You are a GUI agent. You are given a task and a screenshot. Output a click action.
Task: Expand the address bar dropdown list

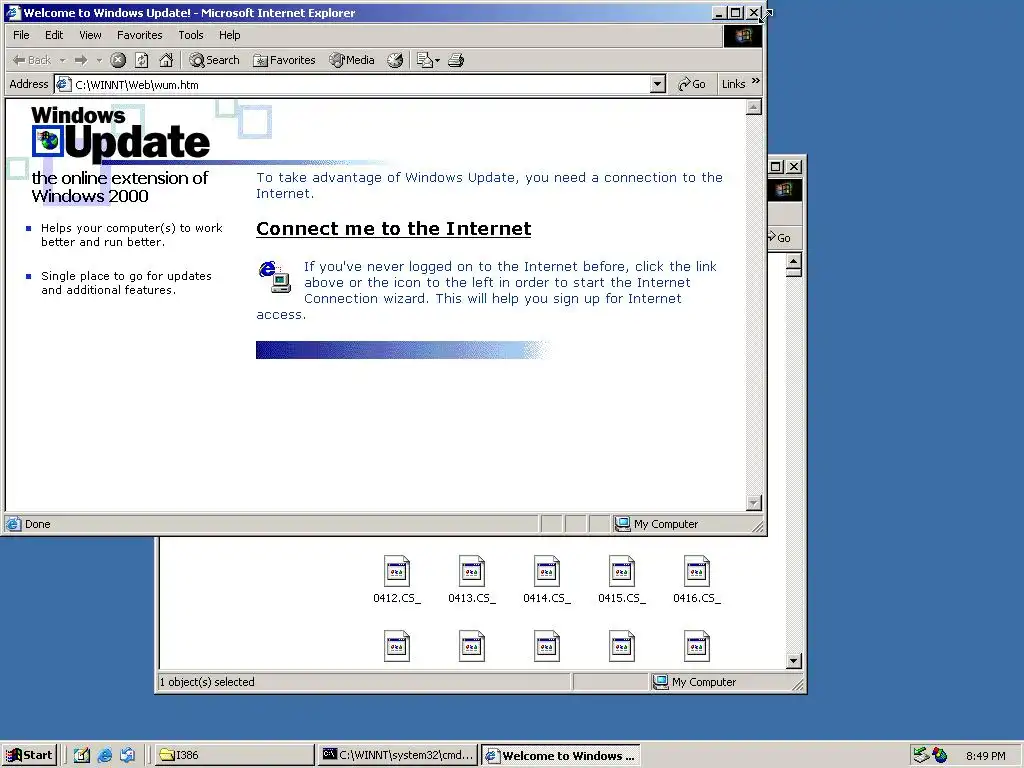coord(658,84)
